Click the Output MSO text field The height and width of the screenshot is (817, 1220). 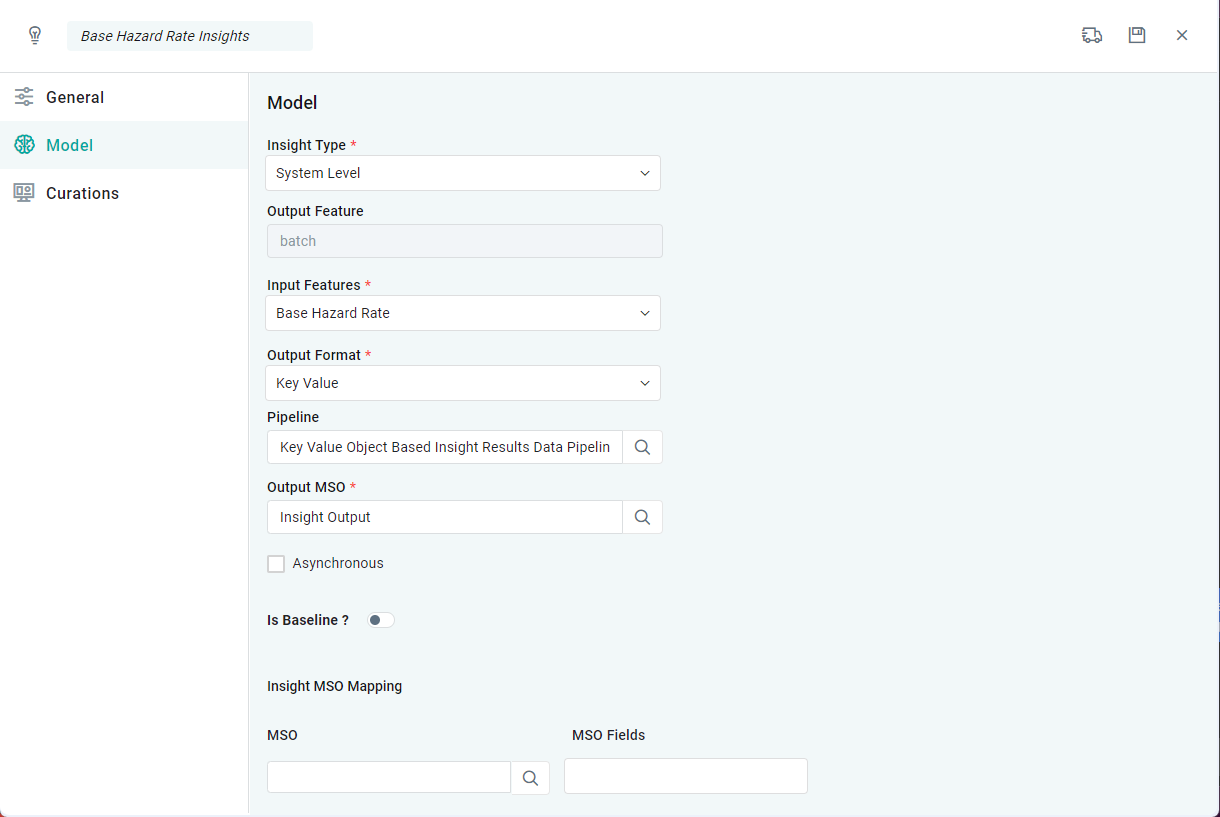pyautogui.click(x=445, y=517)
